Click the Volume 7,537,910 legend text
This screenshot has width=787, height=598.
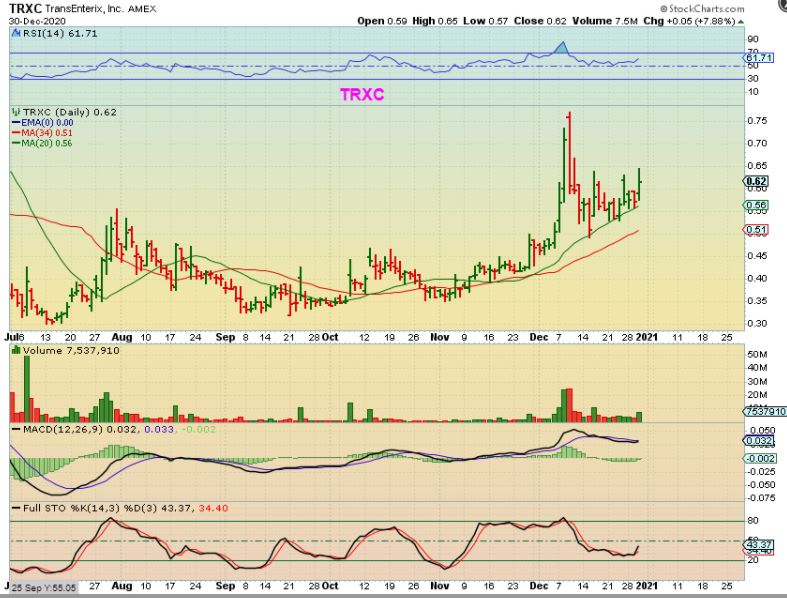(x=71, y=350)
